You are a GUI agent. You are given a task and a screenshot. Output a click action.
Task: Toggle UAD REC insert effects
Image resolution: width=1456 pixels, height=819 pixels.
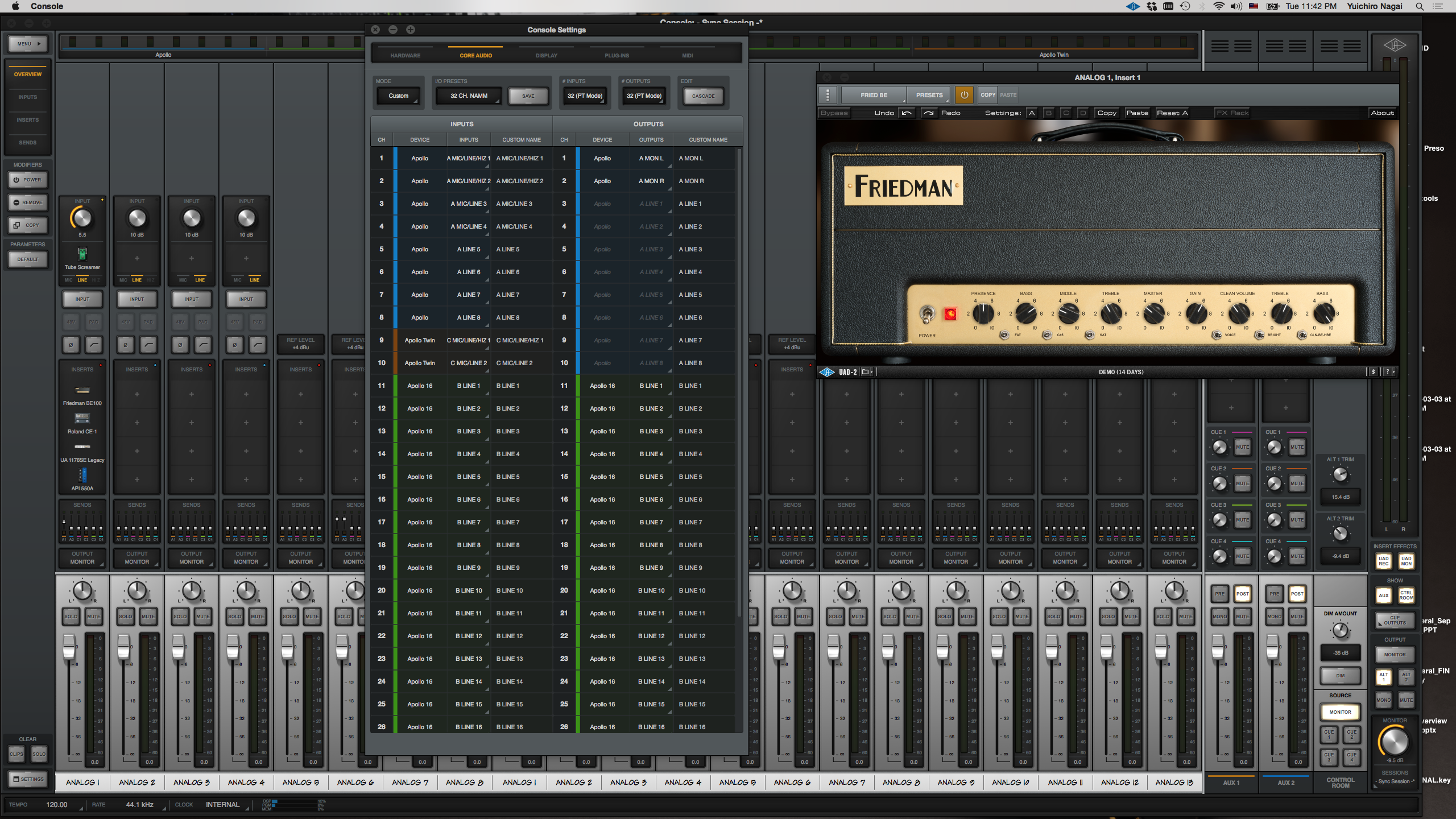1383,561
